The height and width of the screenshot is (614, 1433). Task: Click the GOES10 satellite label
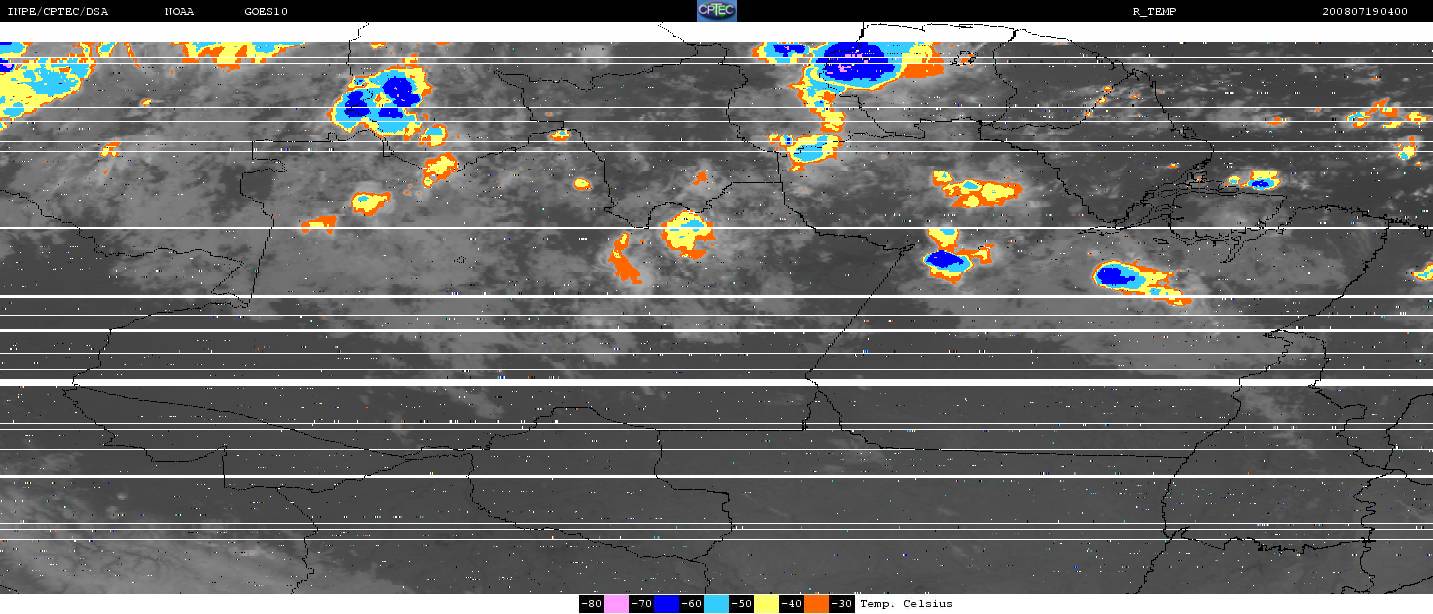pyautogui.click(x=265, y=12)
